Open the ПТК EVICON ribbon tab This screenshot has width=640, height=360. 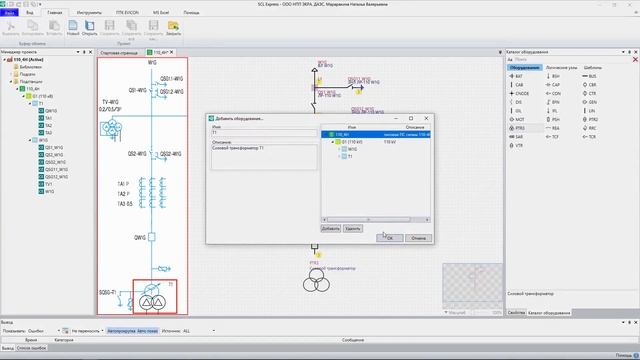tap(127, 13)
